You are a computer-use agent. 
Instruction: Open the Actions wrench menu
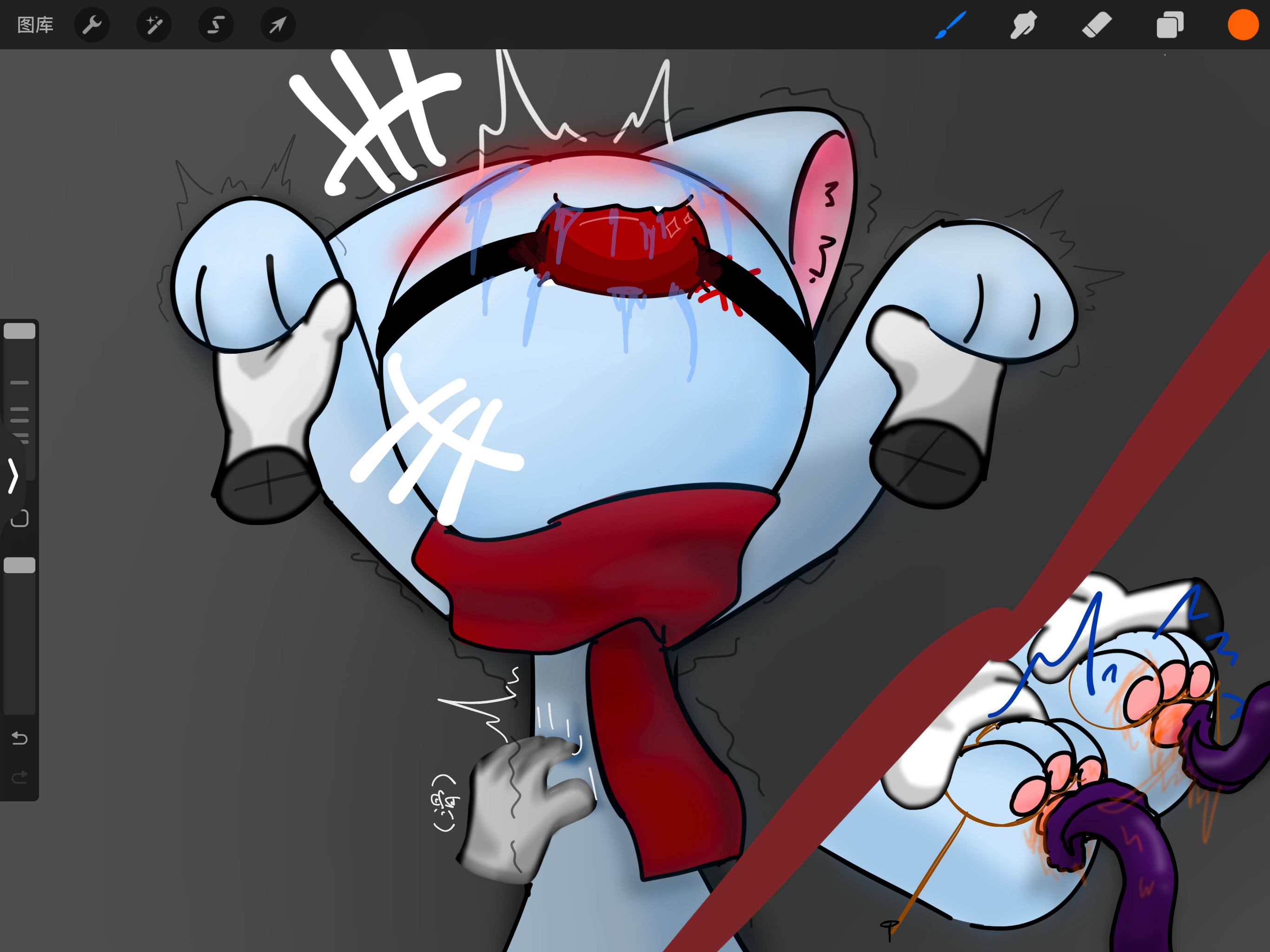(x=92, y=25)
